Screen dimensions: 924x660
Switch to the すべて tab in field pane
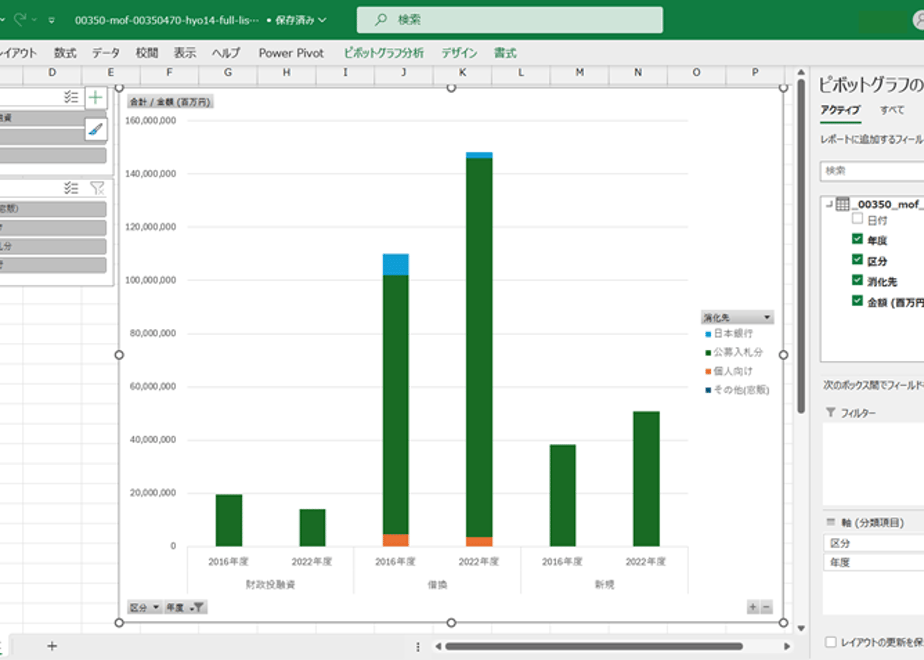tap(892, 110)
